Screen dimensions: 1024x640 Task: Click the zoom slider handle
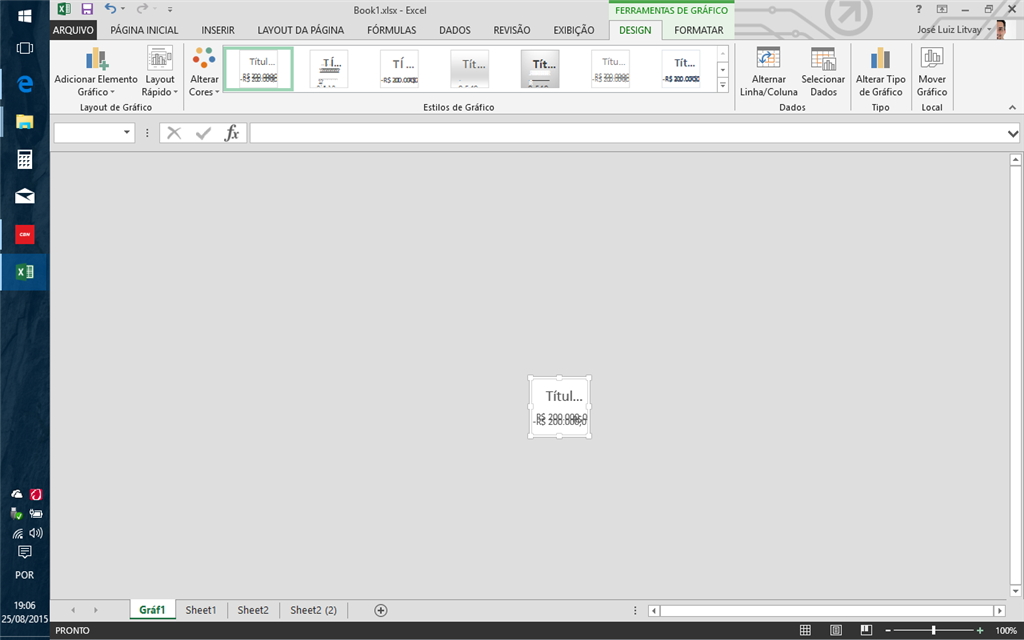click(934, 630)
